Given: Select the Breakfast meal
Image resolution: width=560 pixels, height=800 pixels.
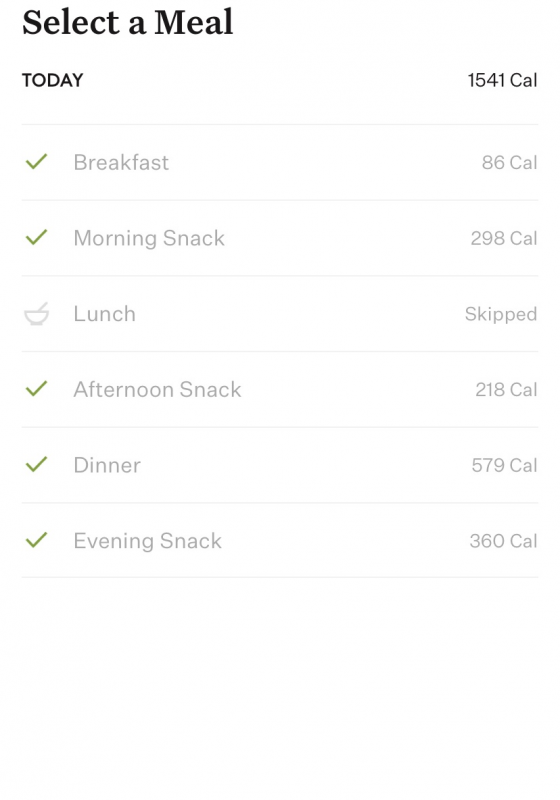Looking at the screenshot, I should [279, 162].
